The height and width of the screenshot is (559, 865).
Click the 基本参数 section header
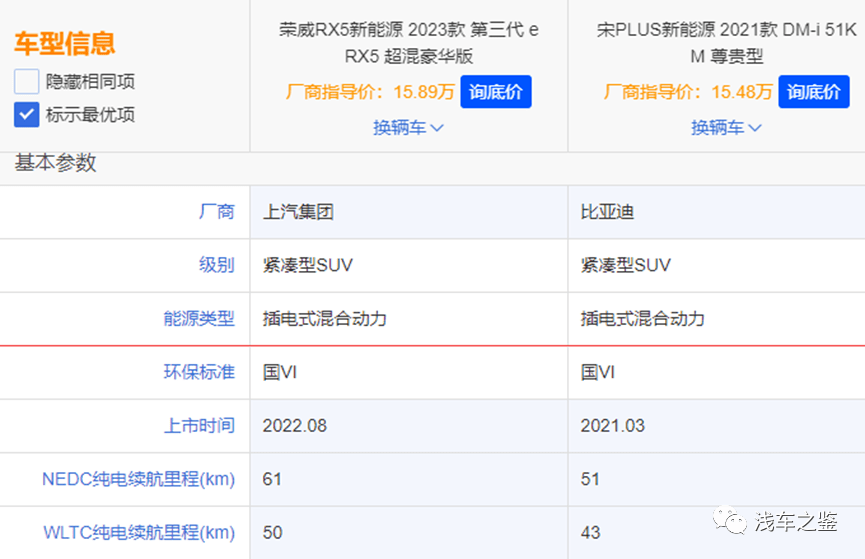[x=55, y=163]
